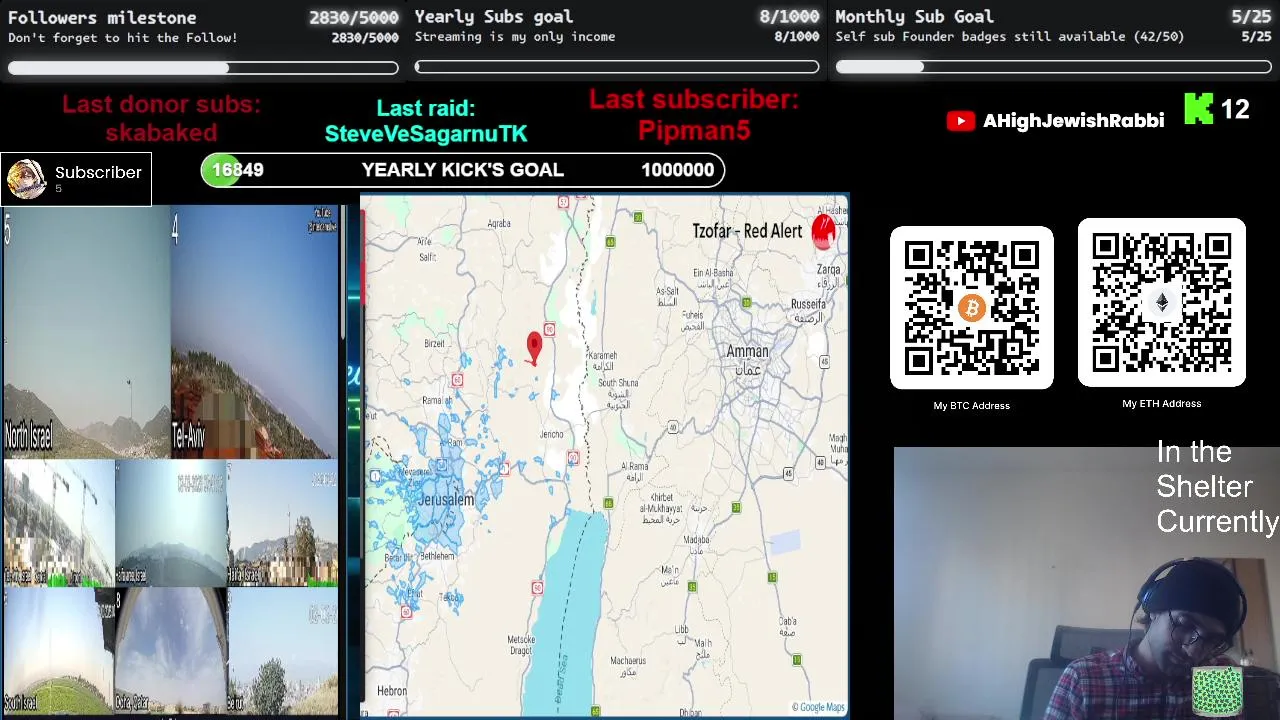
Task: Click the Karameh label on the map
Action: pos(602,355)
